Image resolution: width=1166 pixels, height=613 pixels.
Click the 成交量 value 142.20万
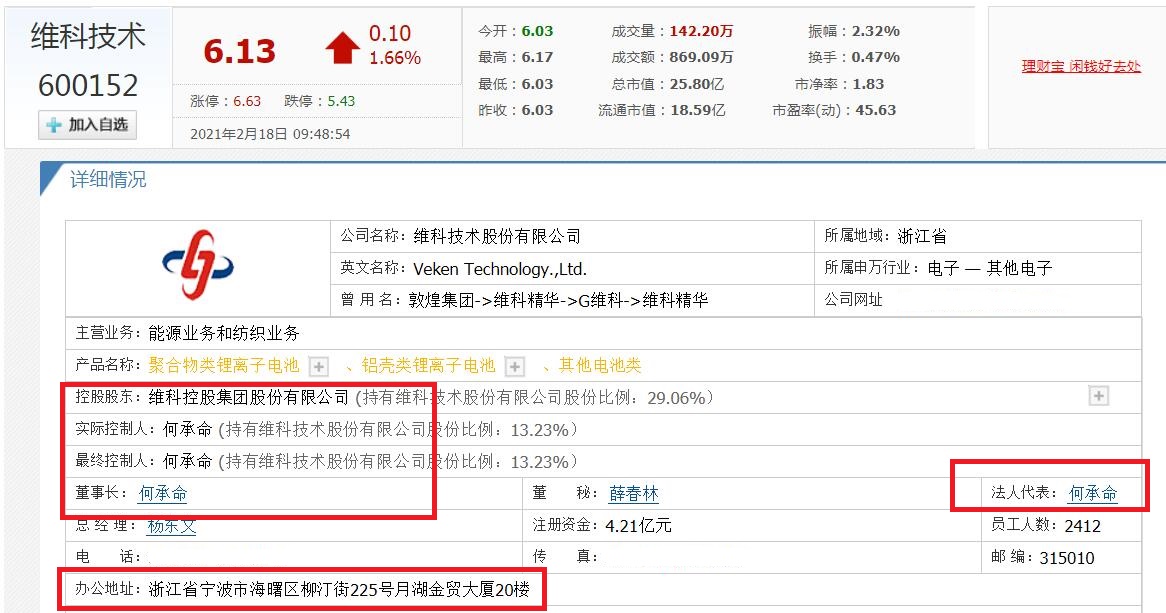coord(701,31)
